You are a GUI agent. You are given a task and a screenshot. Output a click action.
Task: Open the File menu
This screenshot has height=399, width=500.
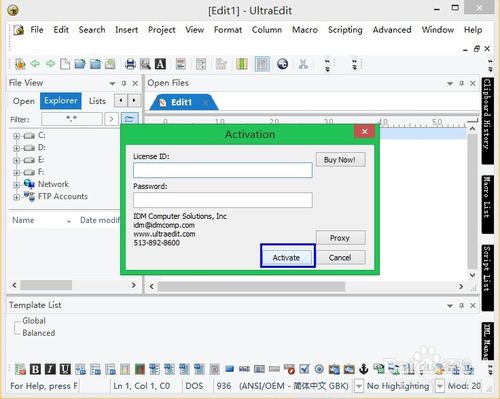click(37, 30)
